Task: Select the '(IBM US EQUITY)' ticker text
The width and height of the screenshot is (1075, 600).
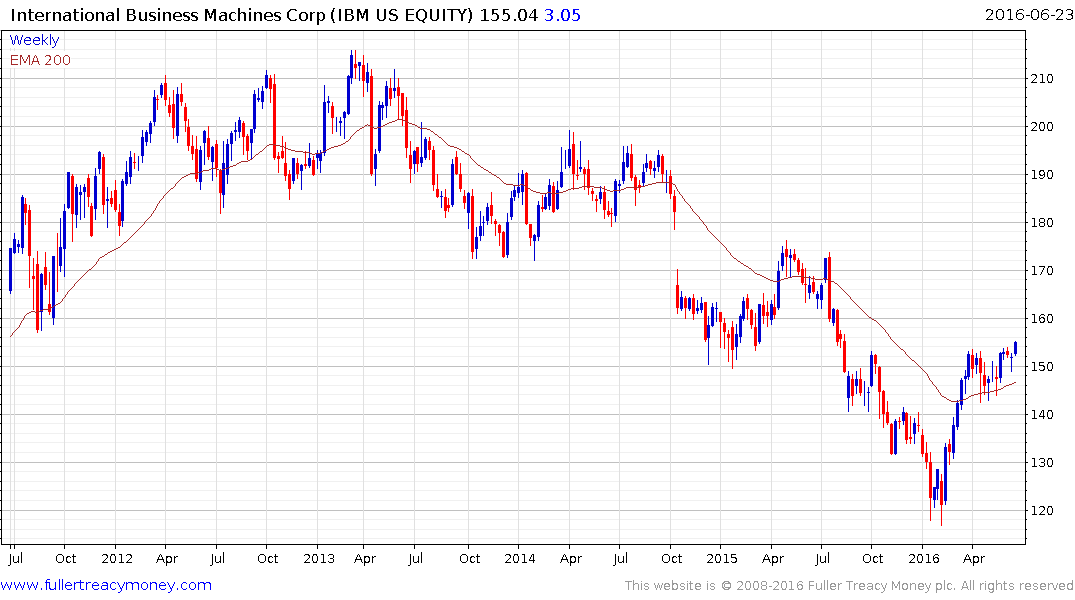Action: click(402, 15)
